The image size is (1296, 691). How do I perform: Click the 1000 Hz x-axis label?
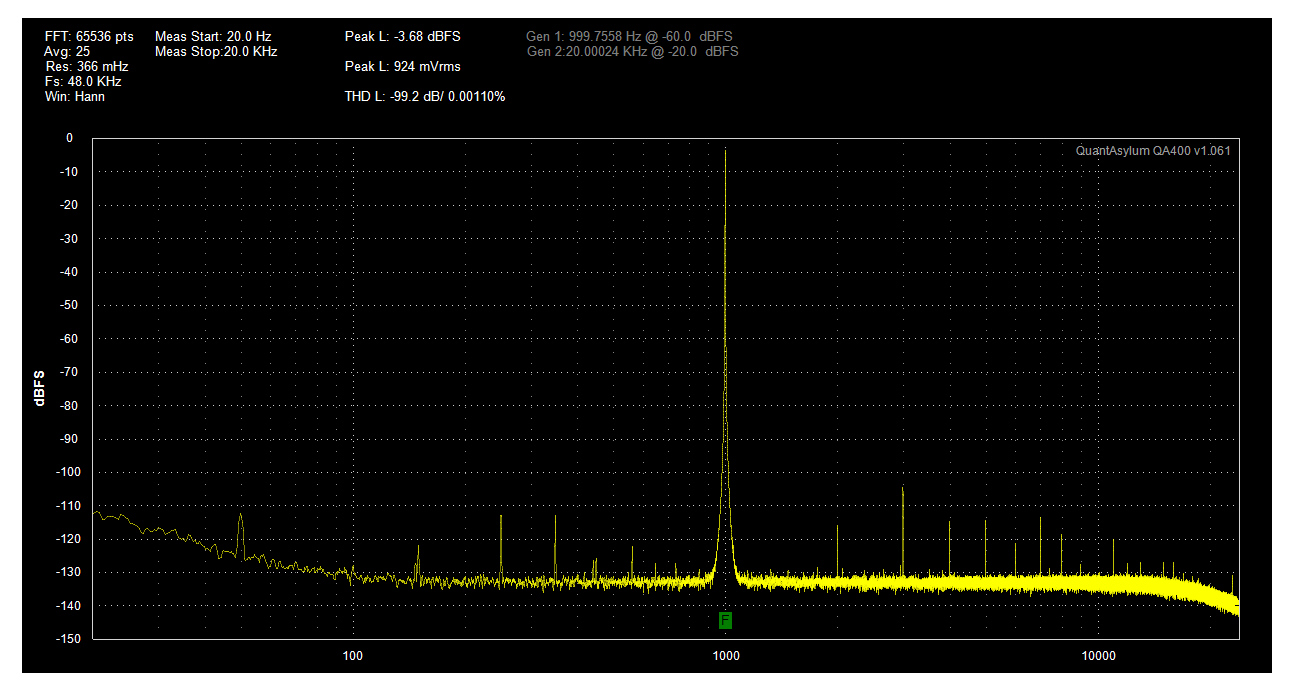(725, 656)
